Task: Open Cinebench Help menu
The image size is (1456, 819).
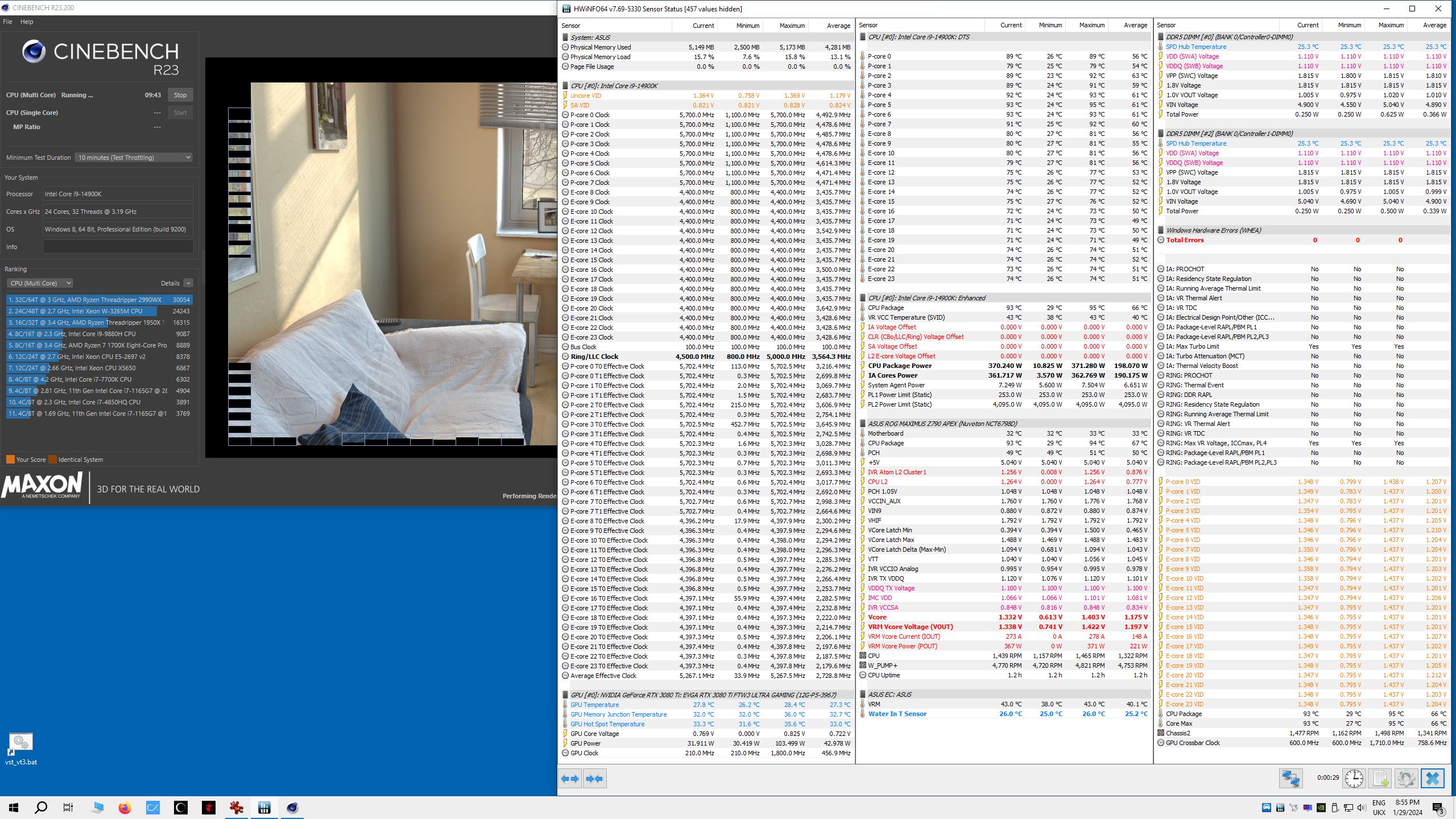Action: coord(27,22)
